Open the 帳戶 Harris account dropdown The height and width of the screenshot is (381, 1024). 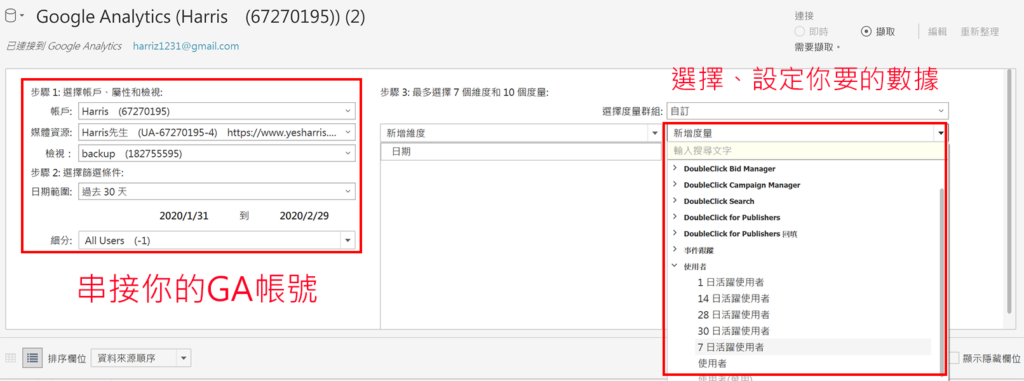pos(217,110)
